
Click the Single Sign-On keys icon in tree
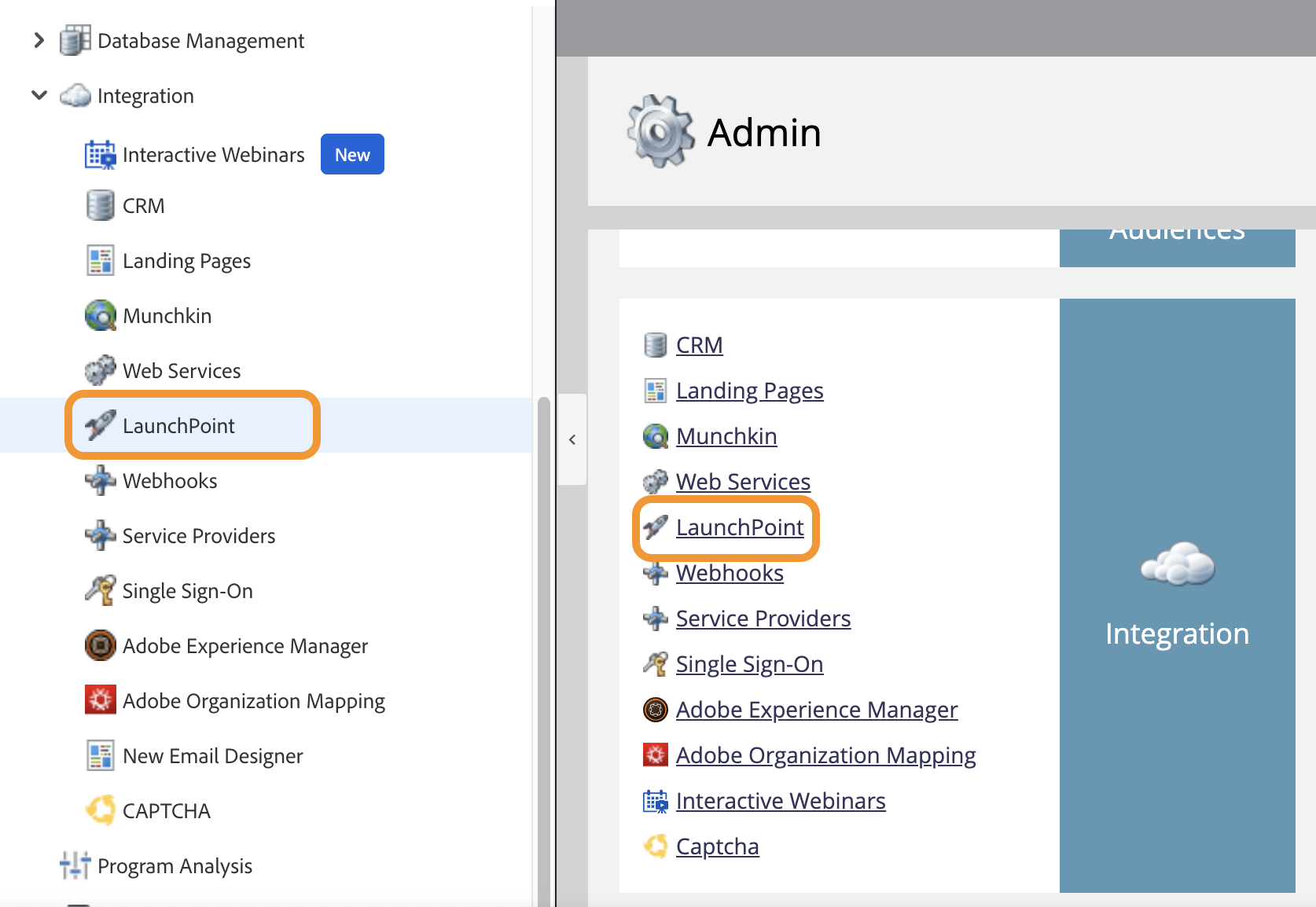(100, 591)
